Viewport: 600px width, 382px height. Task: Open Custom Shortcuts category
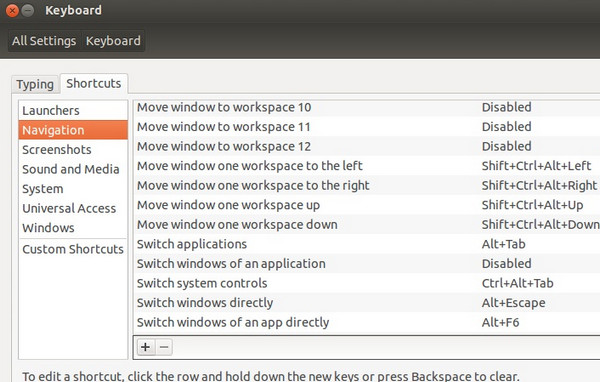73,249
